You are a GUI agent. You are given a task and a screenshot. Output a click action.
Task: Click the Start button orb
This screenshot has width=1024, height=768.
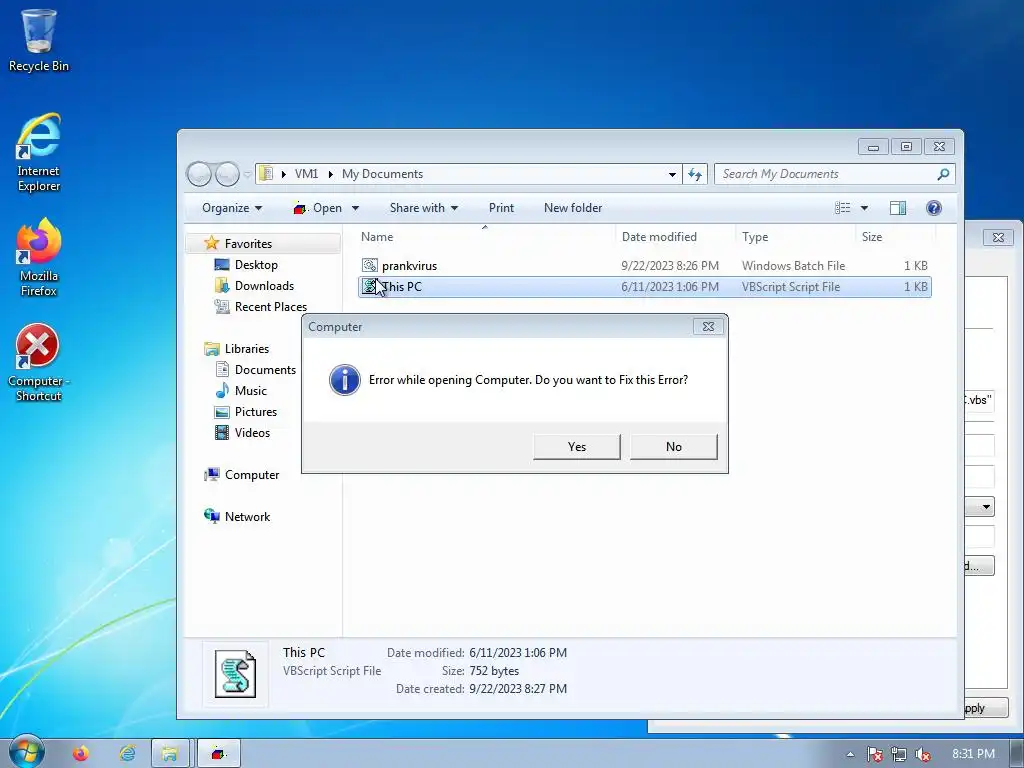point(26,752)
